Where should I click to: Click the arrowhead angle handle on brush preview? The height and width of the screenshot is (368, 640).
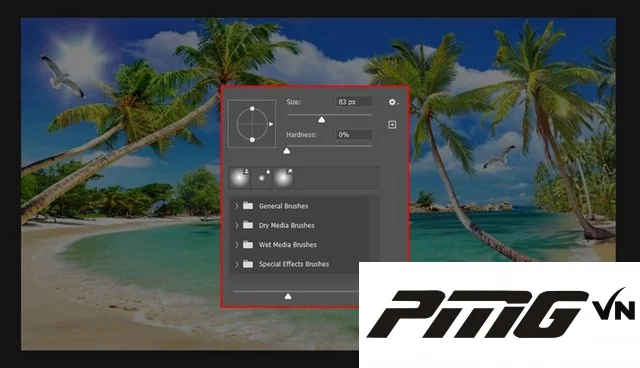point(271,124)
